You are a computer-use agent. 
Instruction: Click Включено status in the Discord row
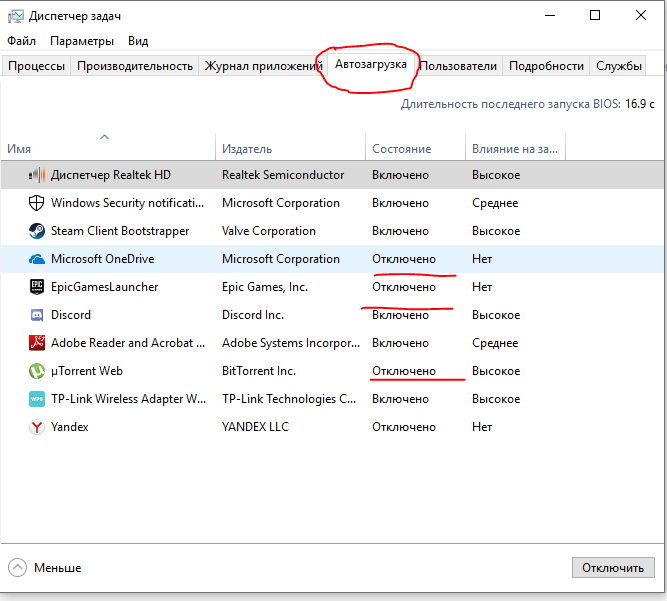[x=400, y=315]
